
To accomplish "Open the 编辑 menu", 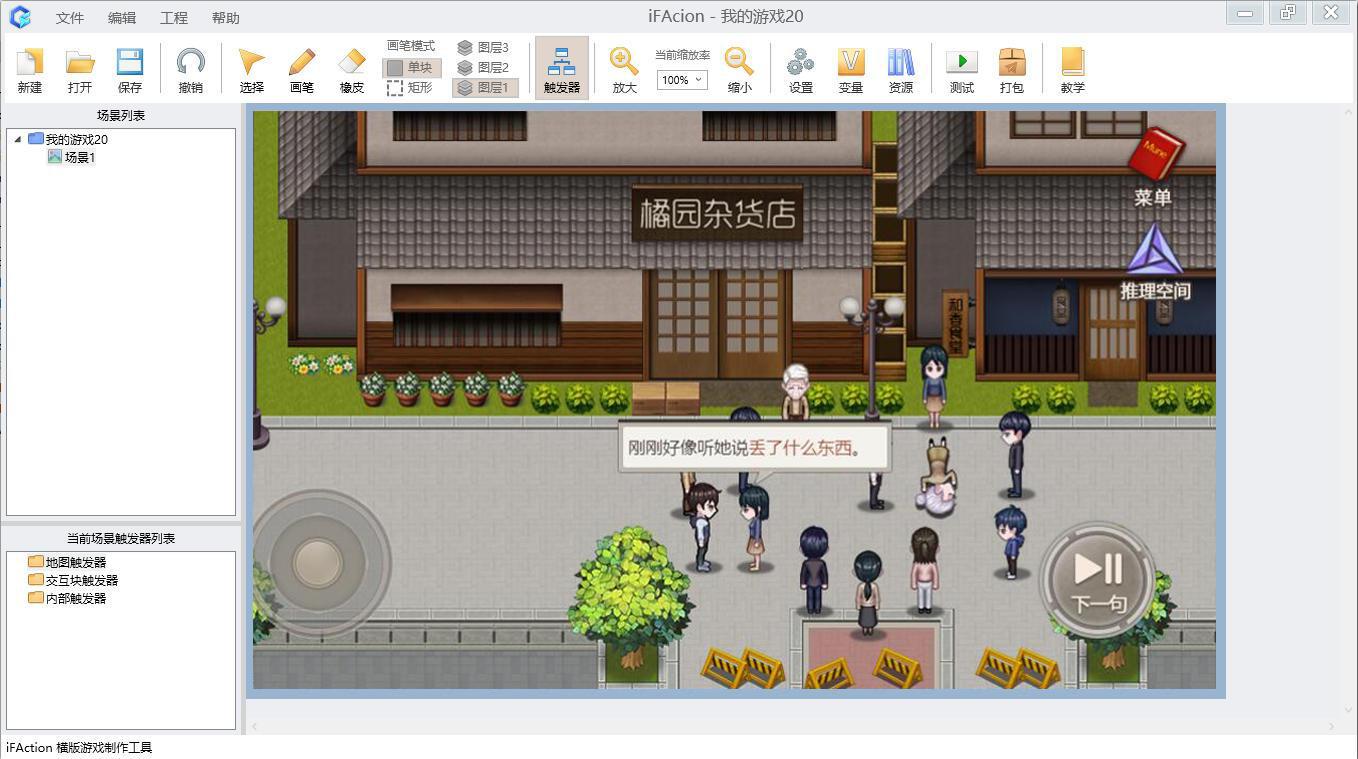I will pos(122,18).
